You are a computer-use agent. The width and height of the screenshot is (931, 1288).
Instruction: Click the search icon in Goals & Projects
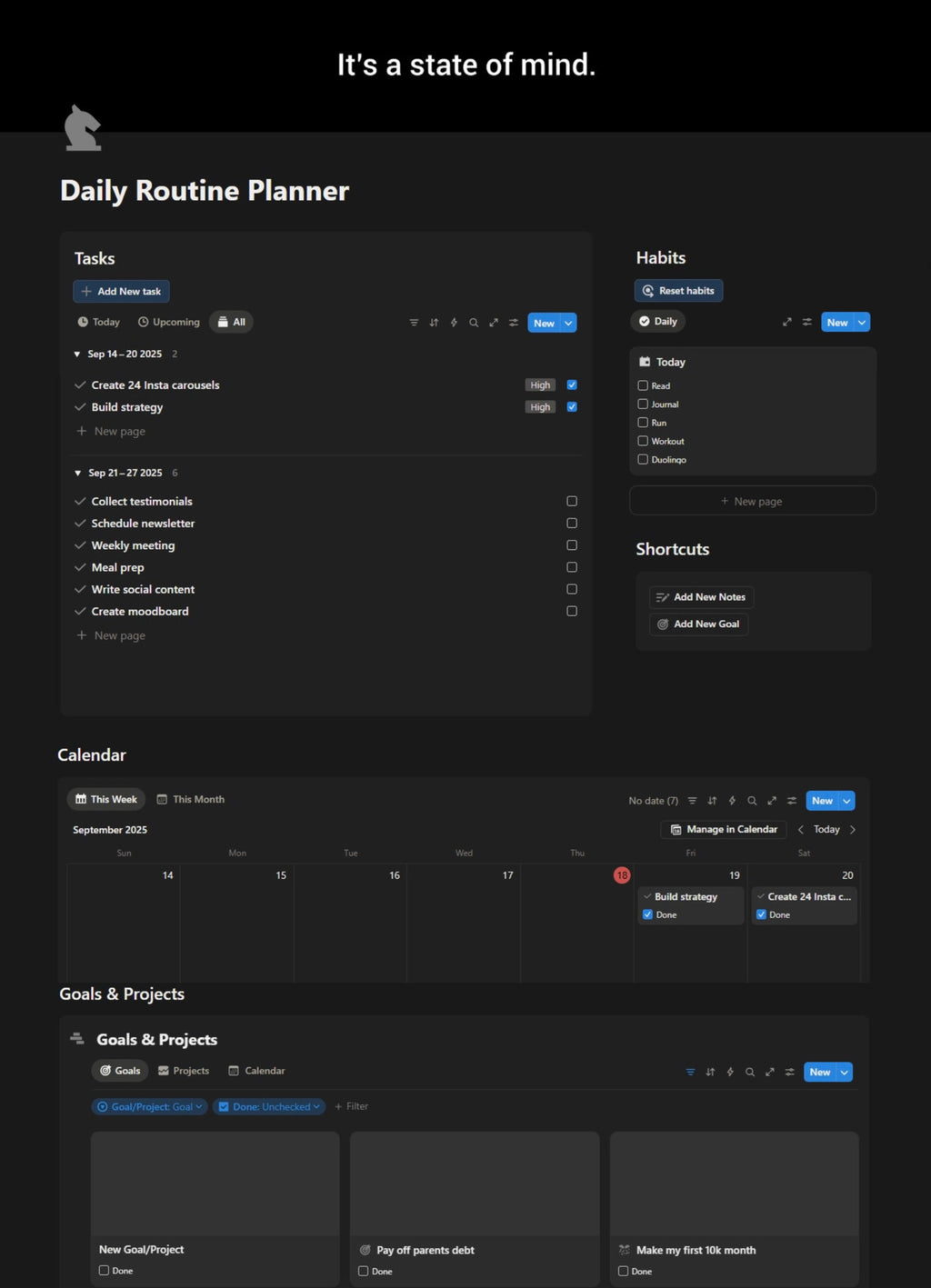750,1072
